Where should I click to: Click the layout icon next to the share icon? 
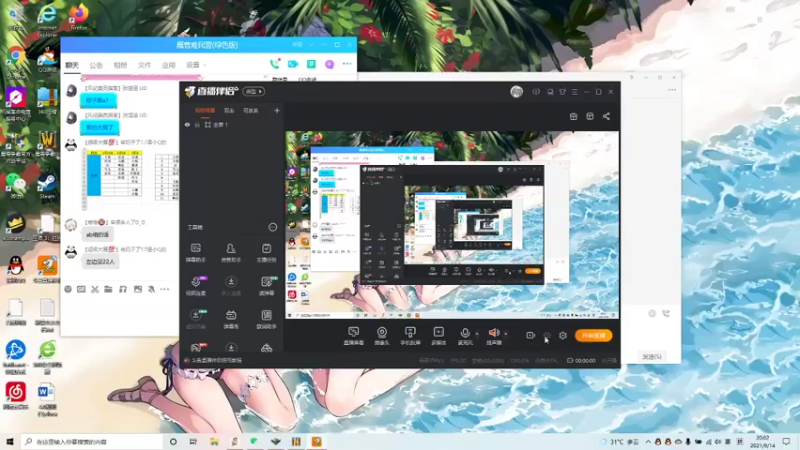click(590, 116)
